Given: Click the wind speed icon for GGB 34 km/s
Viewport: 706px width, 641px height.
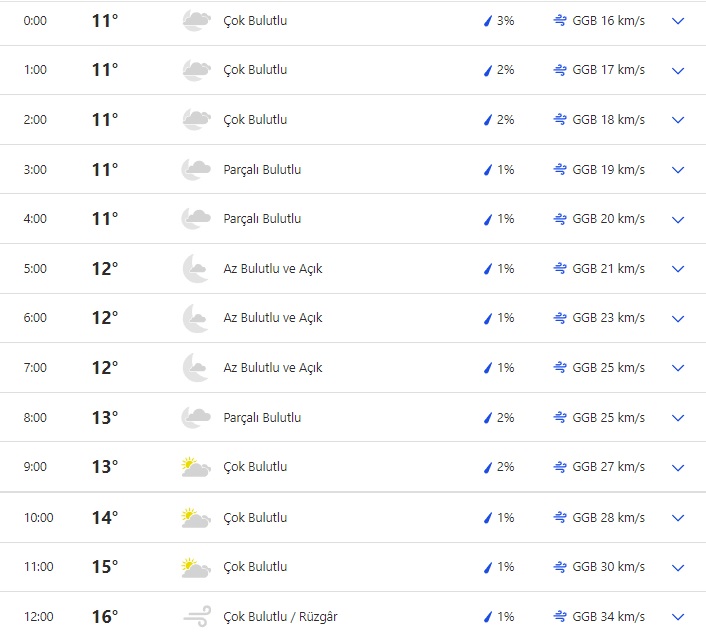Looking at the screenshot, I should pos(561,616).
